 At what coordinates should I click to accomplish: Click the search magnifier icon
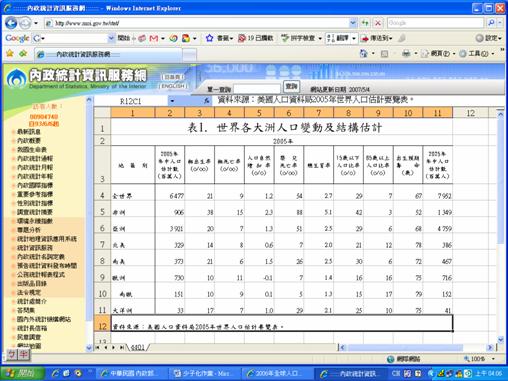491,23
